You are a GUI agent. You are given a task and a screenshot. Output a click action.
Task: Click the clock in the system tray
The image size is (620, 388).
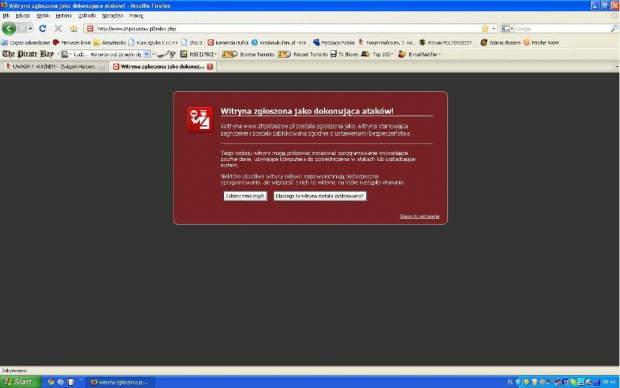point(609,382)
